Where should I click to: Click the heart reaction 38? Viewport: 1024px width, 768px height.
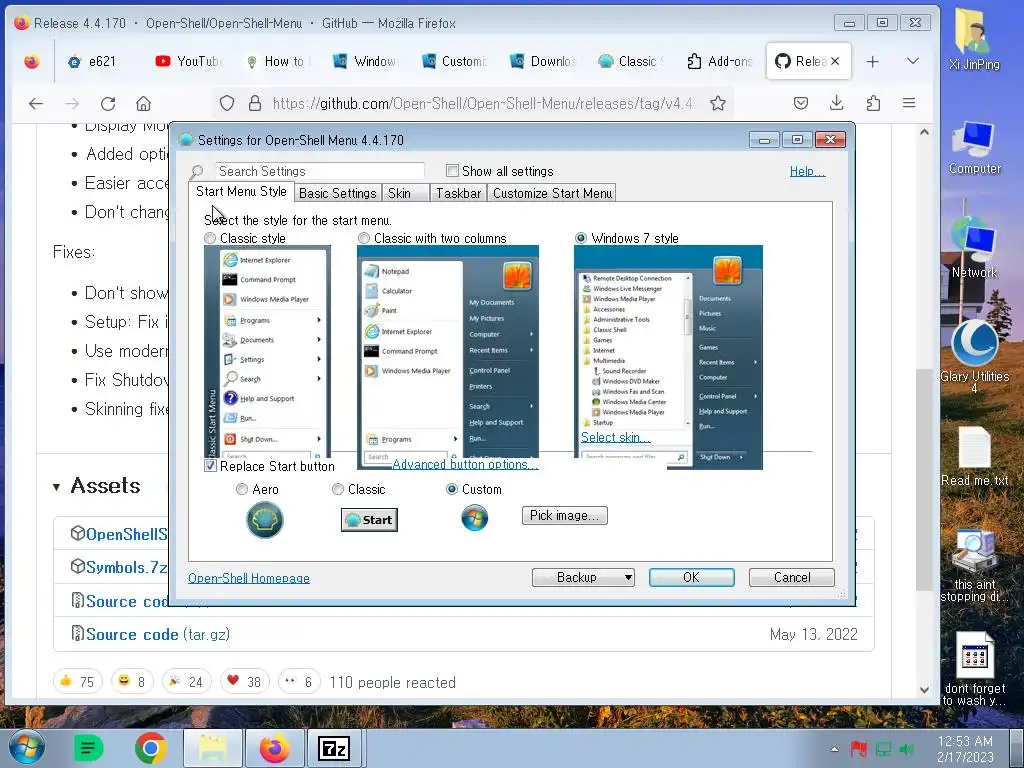[244, 682]
